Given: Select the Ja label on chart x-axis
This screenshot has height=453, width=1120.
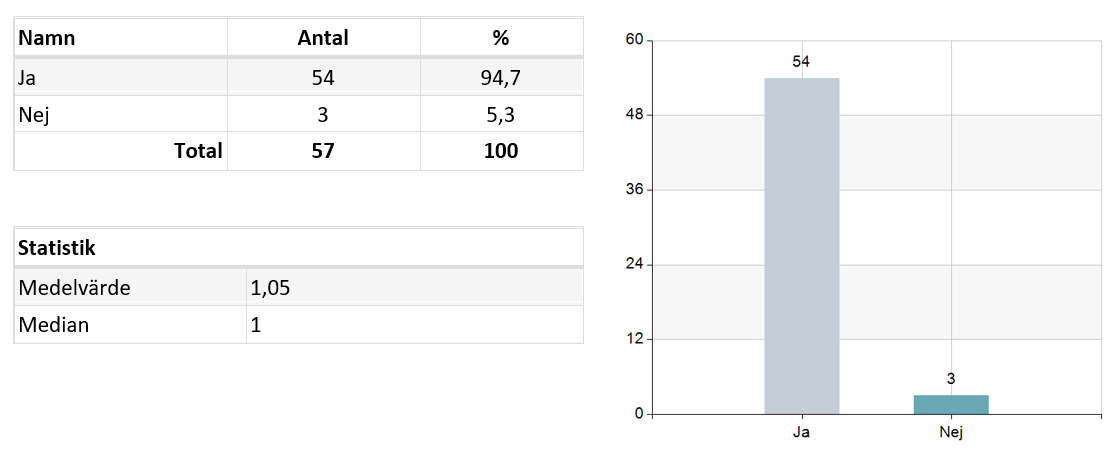Looking at the screenshot, I should point(801,433).
